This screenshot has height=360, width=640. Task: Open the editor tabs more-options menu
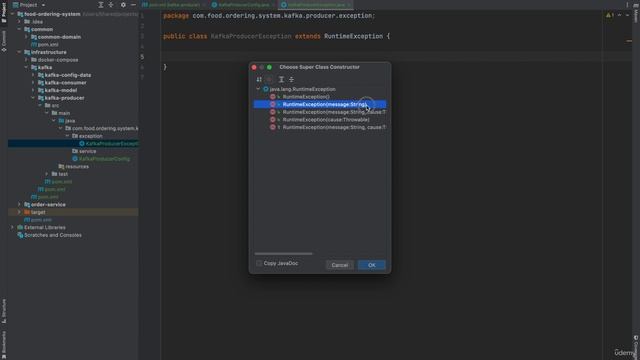pos(627,5)
